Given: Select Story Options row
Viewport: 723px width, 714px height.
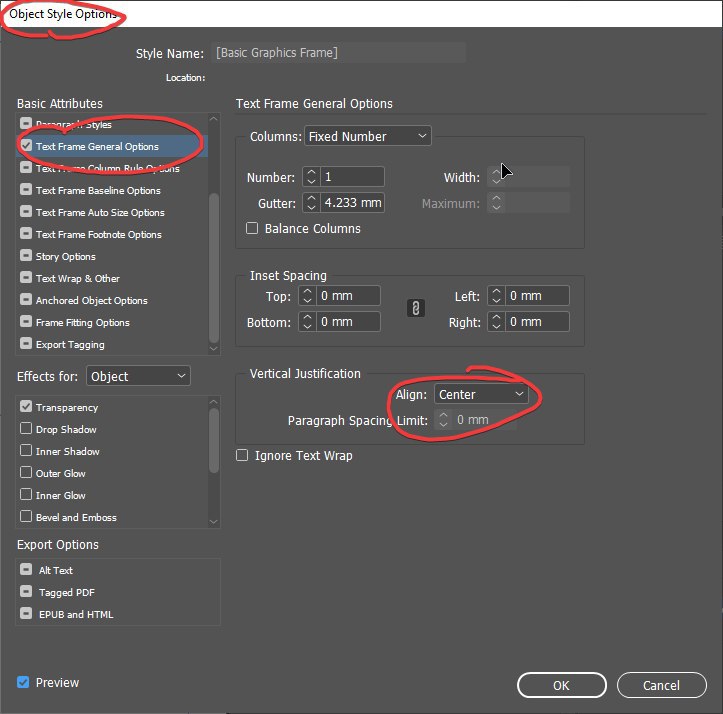Looking at the screenshot, I should 112,256.
